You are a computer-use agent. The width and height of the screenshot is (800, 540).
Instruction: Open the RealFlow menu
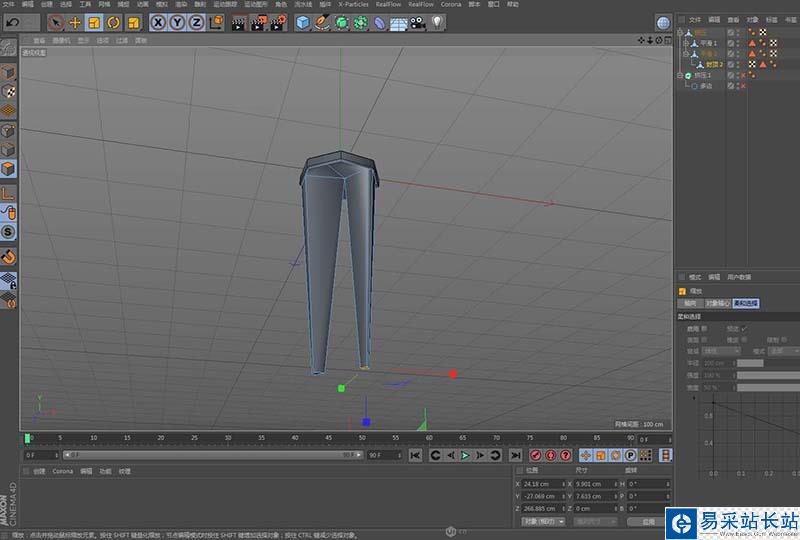tap(388, 5)
